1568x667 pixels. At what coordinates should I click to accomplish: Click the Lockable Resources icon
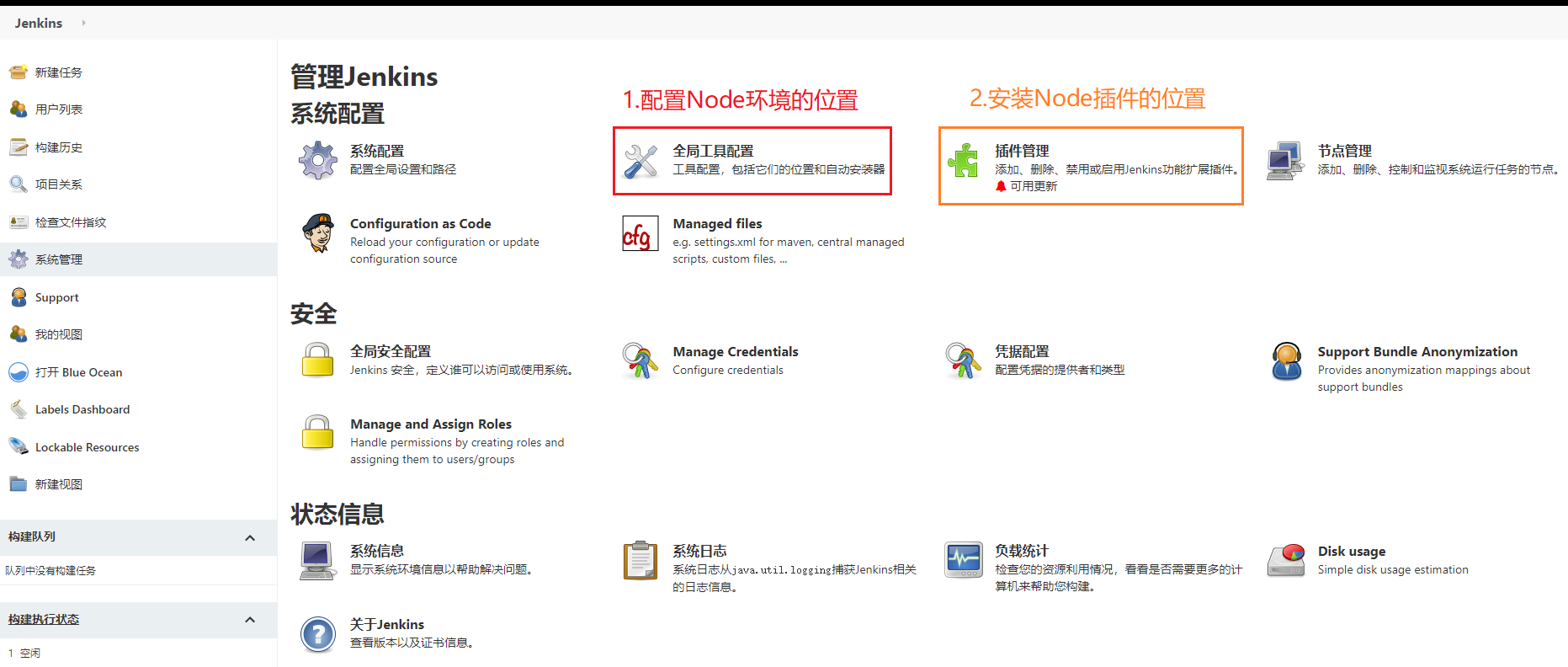pyautogui.click(x=19, y=447)
